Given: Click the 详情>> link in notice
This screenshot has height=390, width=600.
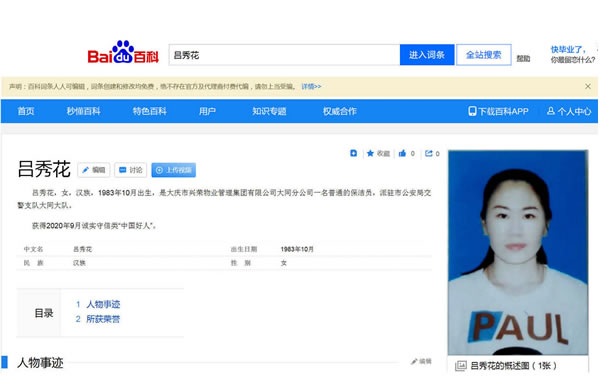Looking at the screenshot, I should coord(311,86).
